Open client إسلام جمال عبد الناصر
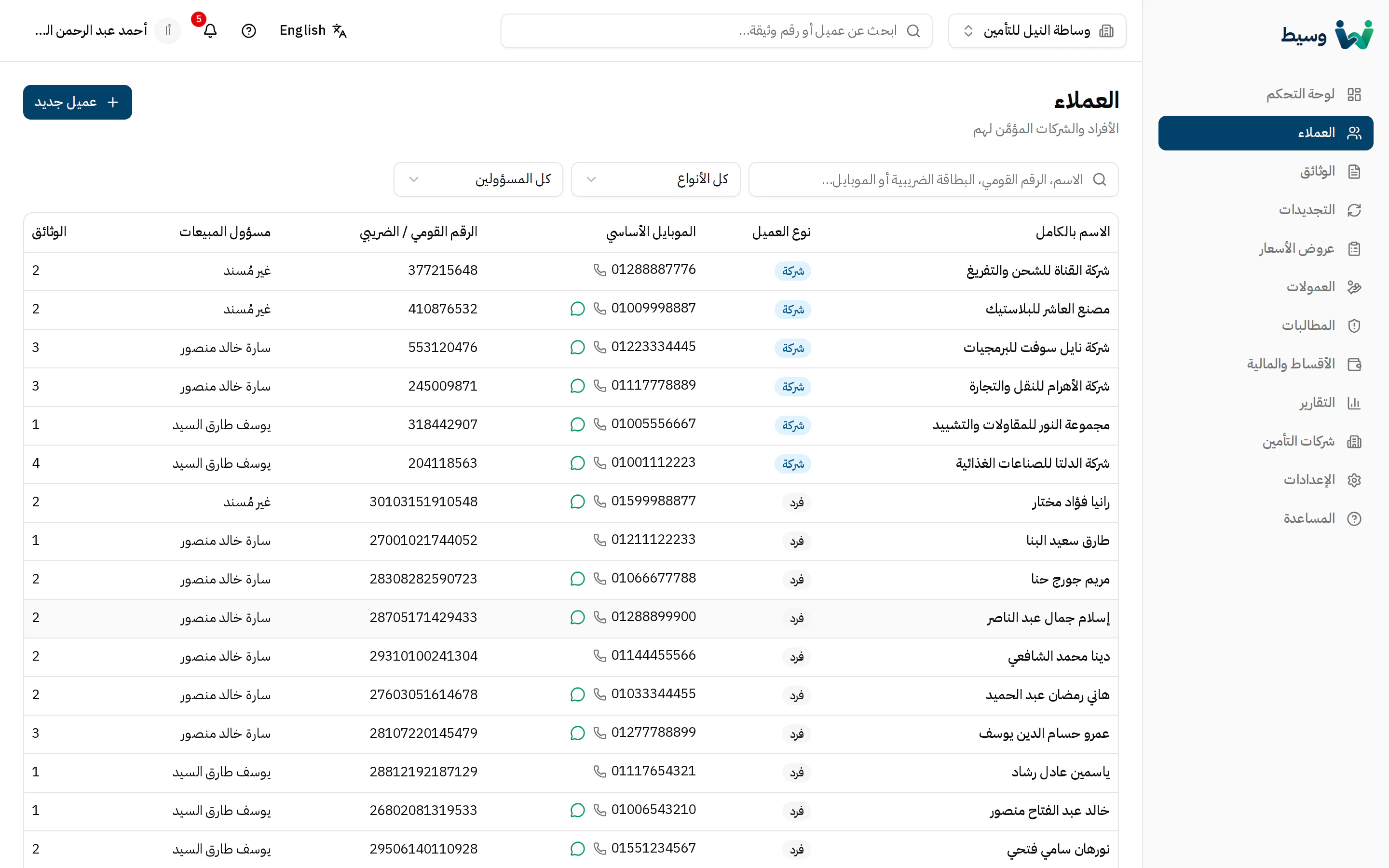 coord(1048,618)
